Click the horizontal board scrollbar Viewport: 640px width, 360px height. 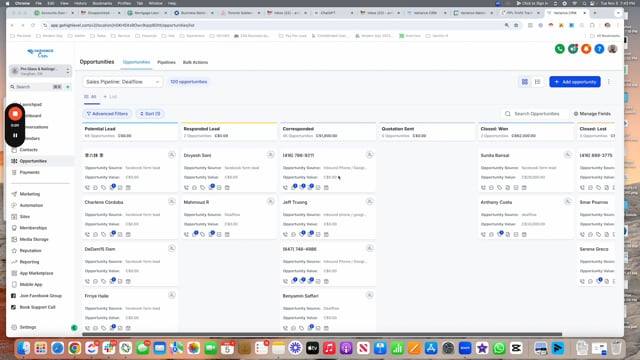[322, 334]
